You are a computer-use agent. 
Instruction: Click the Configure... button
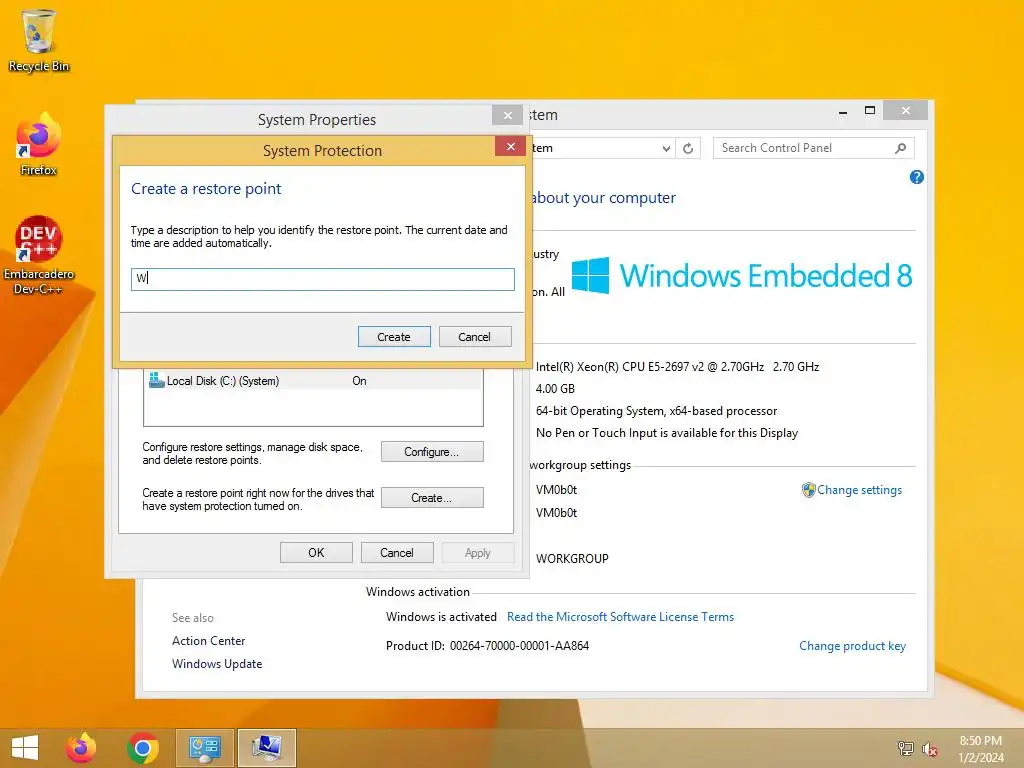[432, 452]
